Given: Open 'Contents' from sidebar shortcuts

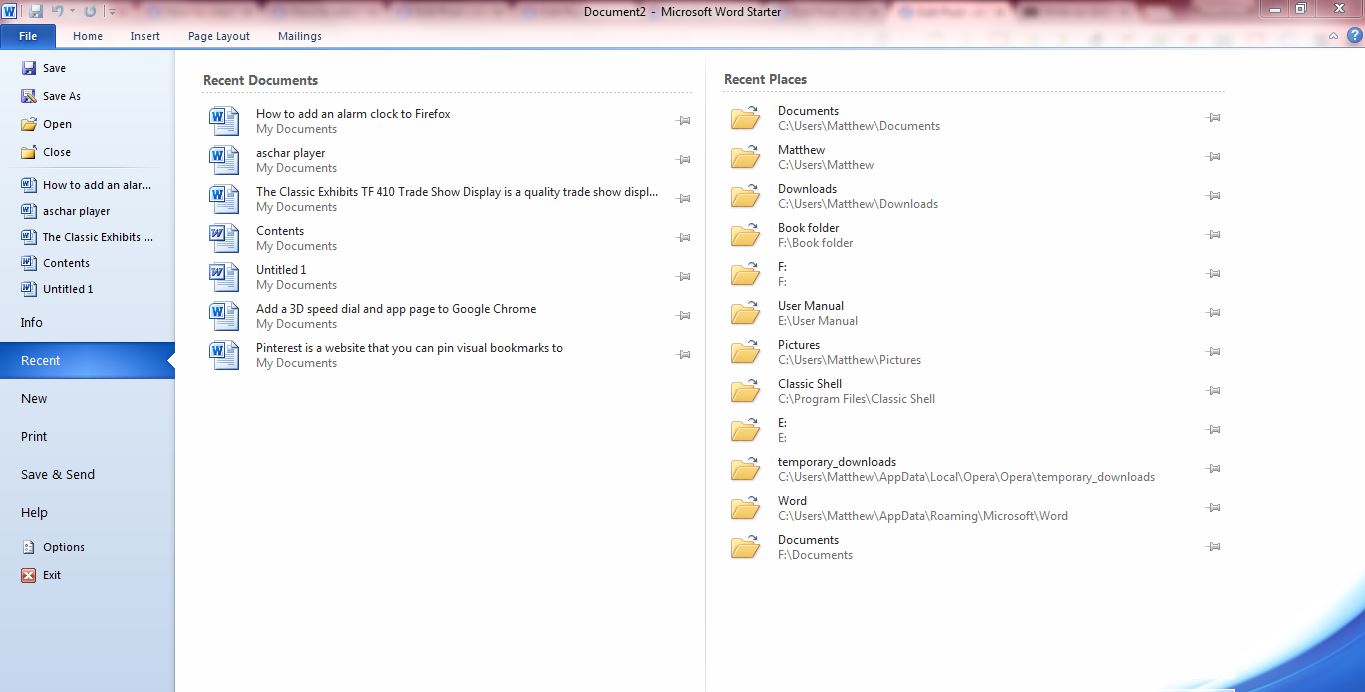Looking at the screenshot, I should click(56, 263).
